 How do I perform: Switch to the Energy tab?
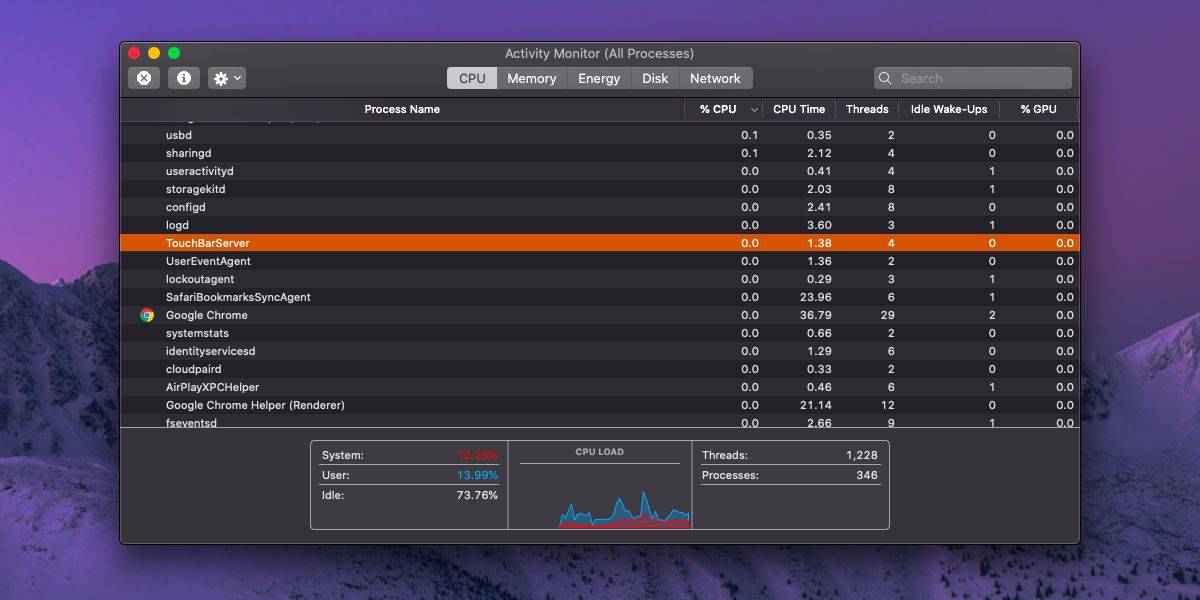pos(598,78)
